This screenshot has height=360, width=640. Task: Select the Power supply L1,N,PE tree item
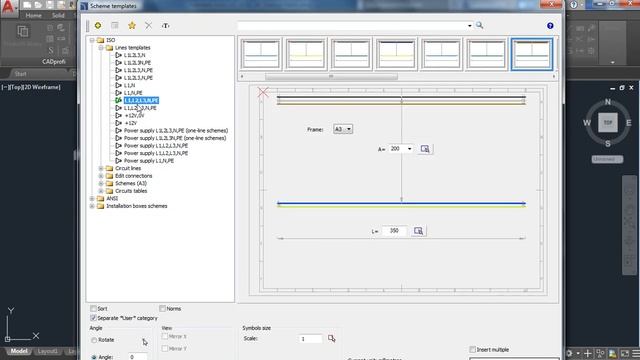149,161
